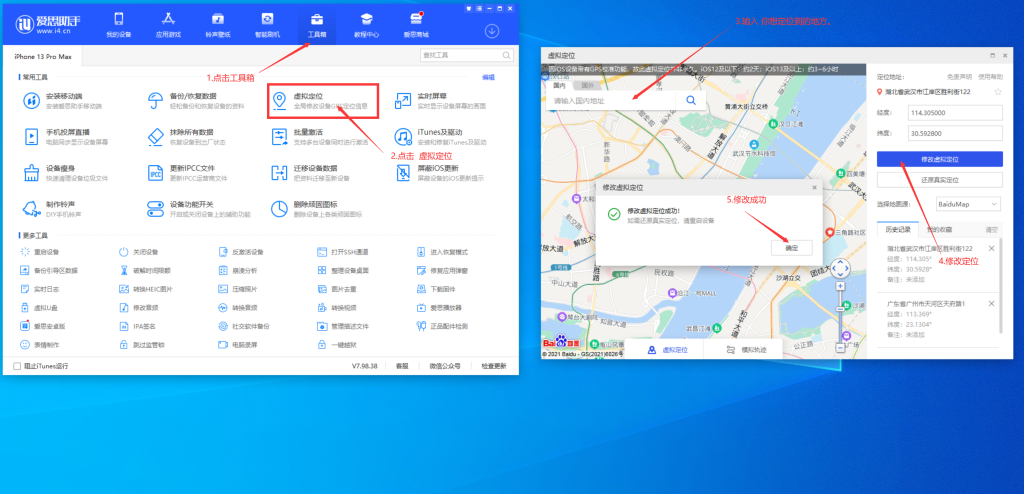Select 工具箱 toolbox tab
The image size is (1024, 494).
317,24
